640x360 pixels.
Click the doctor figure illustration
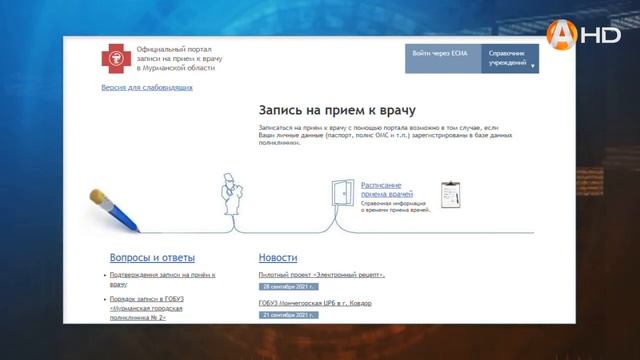coord(231,194)
